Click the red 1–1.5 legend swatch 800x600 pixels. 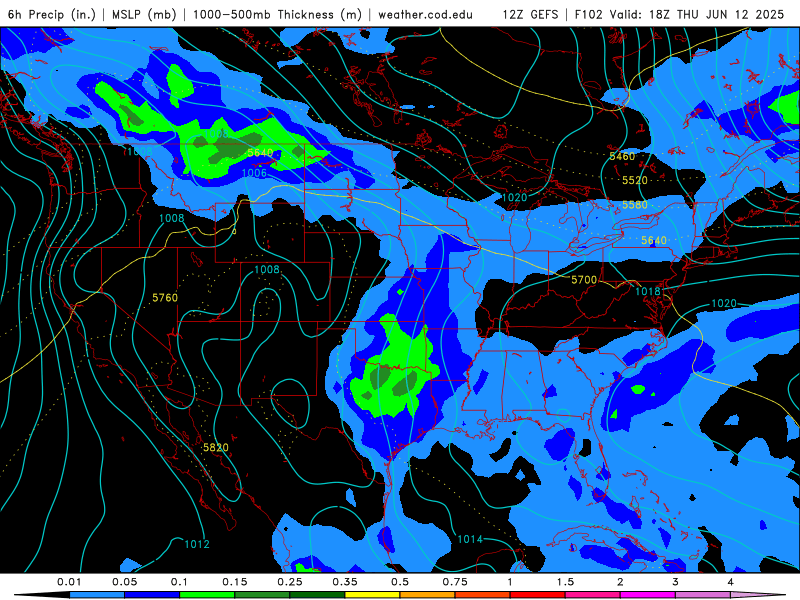[x=538, y=595]
